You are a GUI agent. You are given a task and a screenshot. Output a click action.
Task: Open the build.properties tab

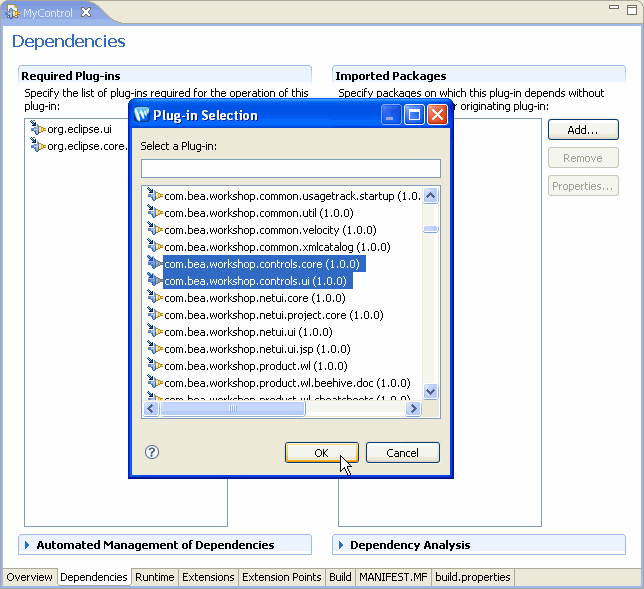click(473, 577)
